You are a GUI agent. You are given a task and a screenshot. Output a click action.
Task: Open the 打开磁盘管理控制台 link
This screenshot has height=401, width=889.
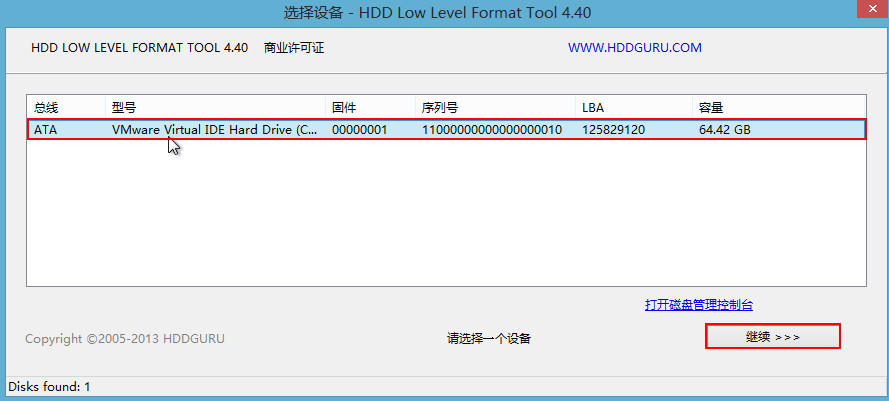pyautogui.click(x=698, y=305)
